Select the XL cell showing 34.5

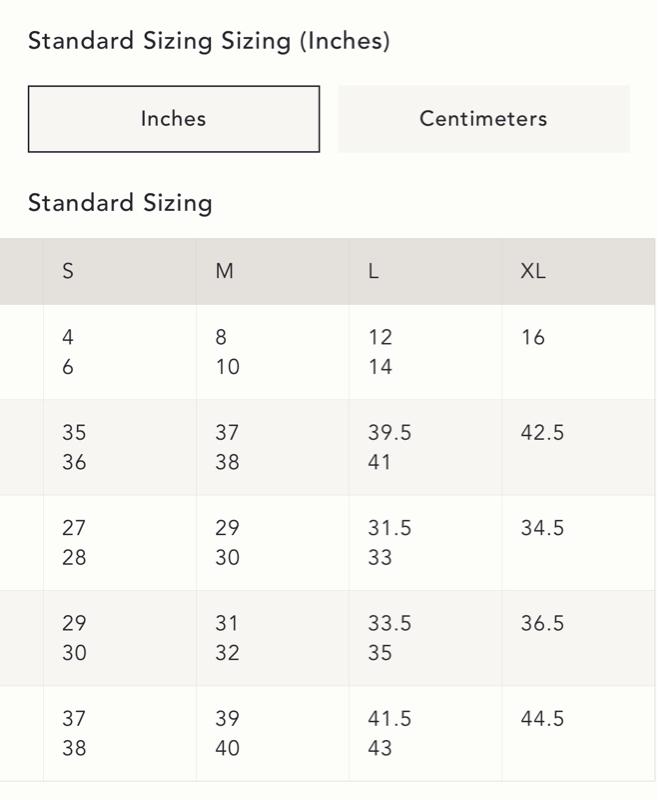tap(542, 528)
